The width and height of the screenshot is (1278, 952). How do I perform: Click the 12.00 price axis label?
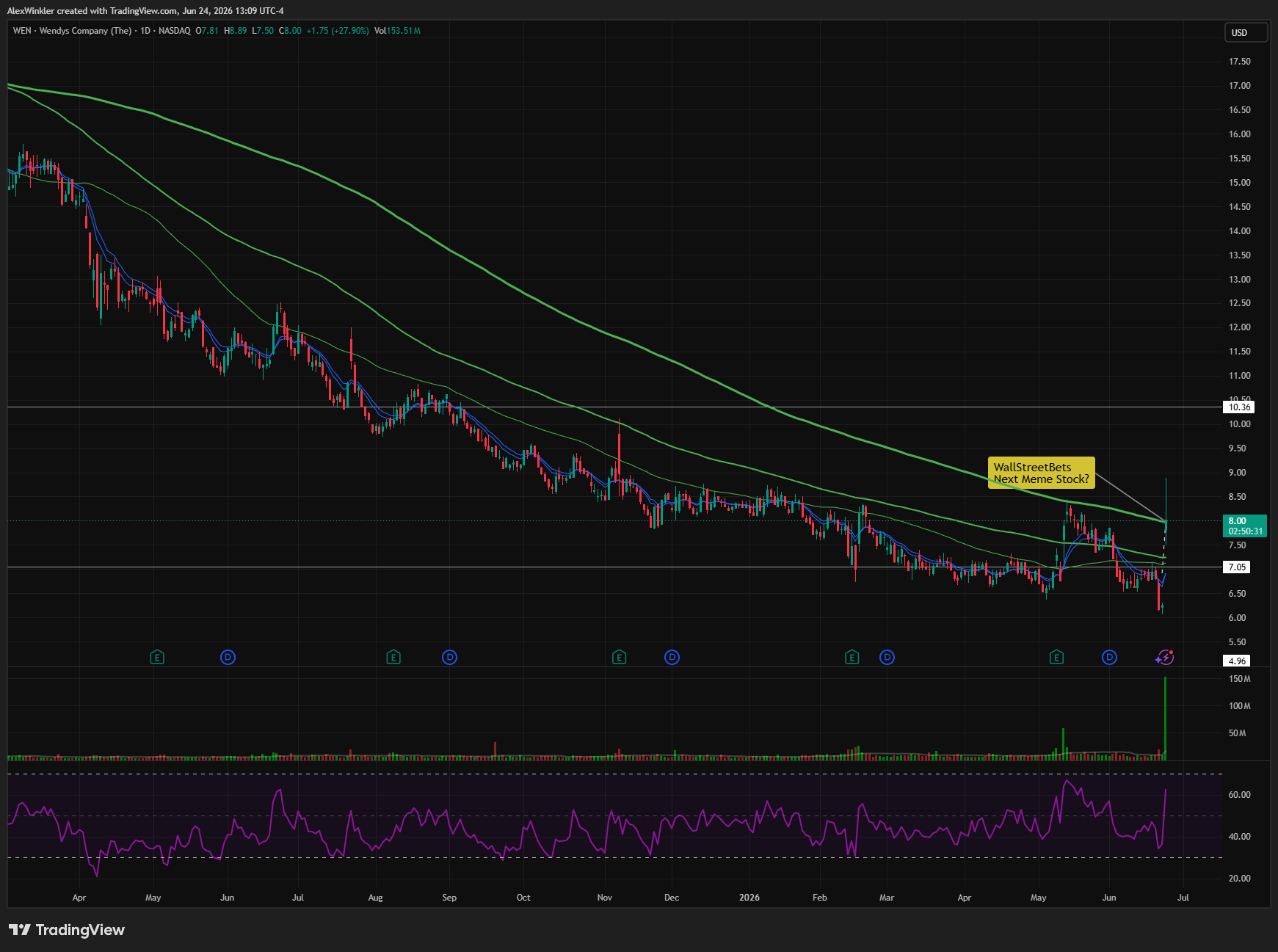(x=1239, y=327)
